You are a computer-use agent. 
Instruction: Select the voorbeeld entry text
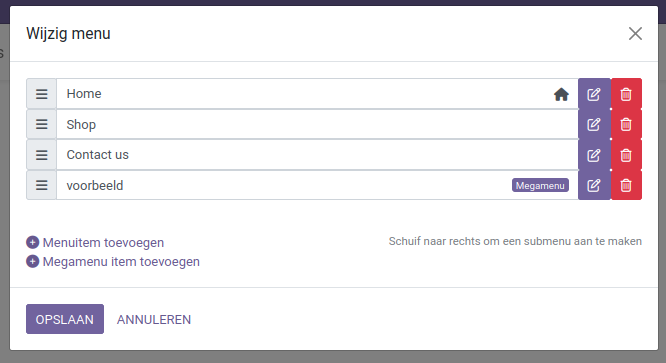click(95, 186)
